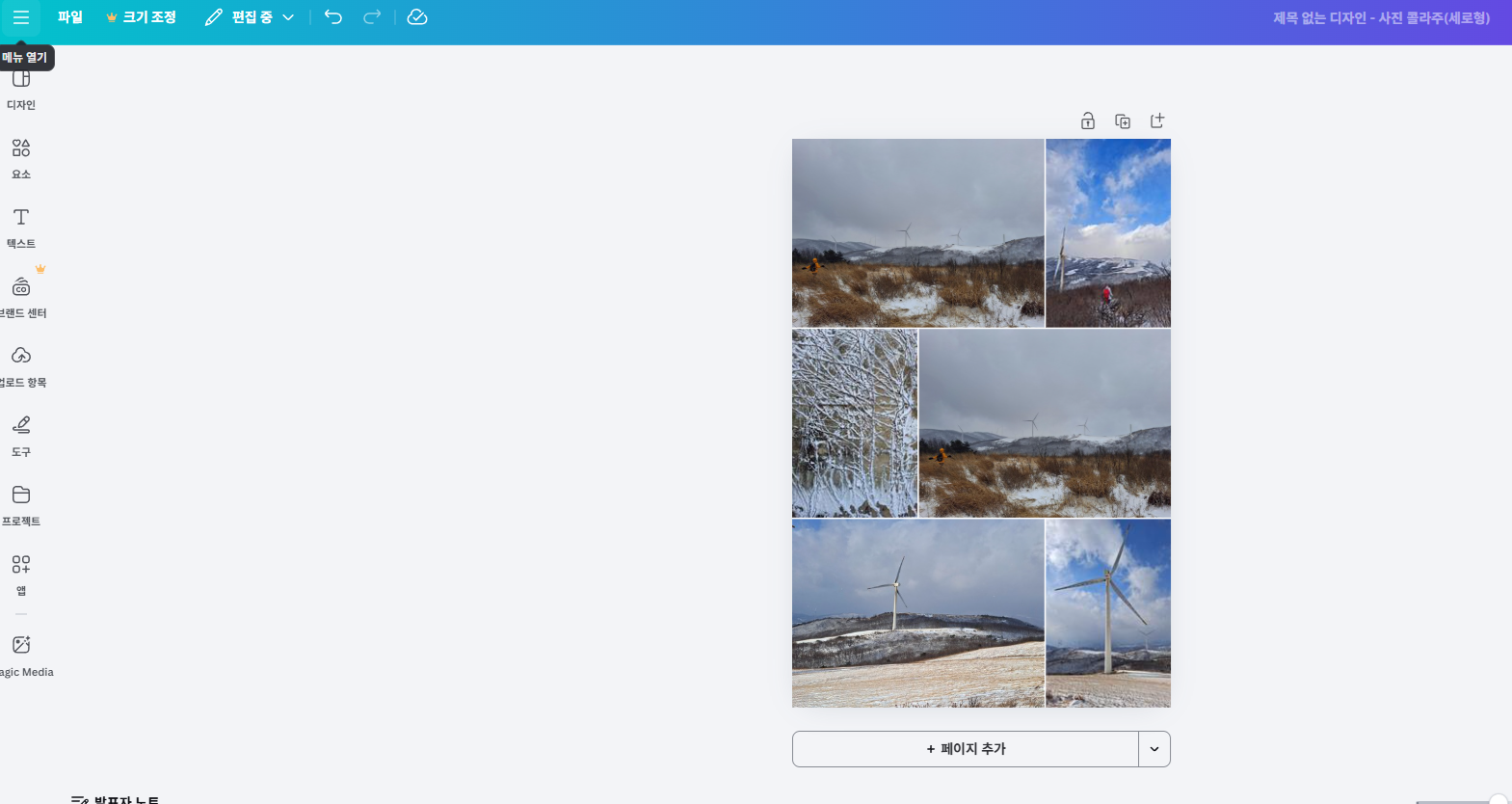Select the close-up wind turbine blue sky photo

1108,614
